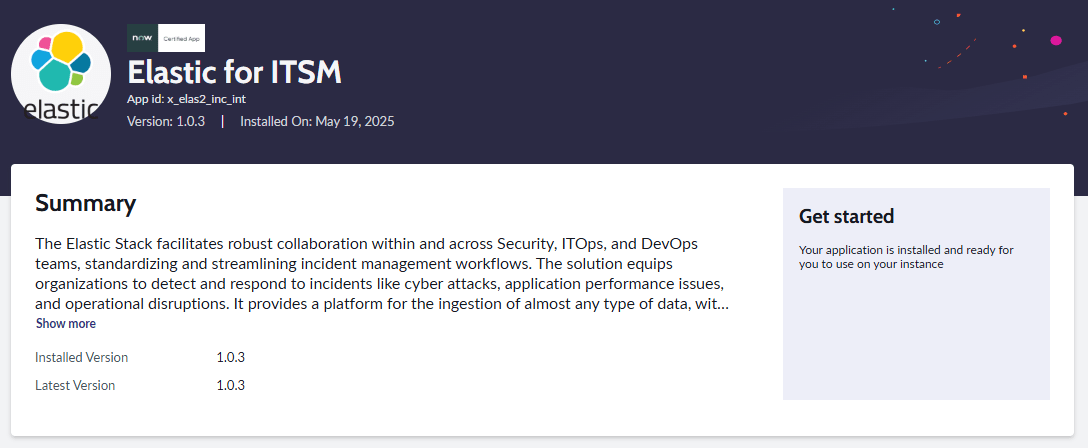Image resolution: width=1088 pixels, height=448 pixels.
Task: Click the Elastic logo icon
Action: (61, 74)
